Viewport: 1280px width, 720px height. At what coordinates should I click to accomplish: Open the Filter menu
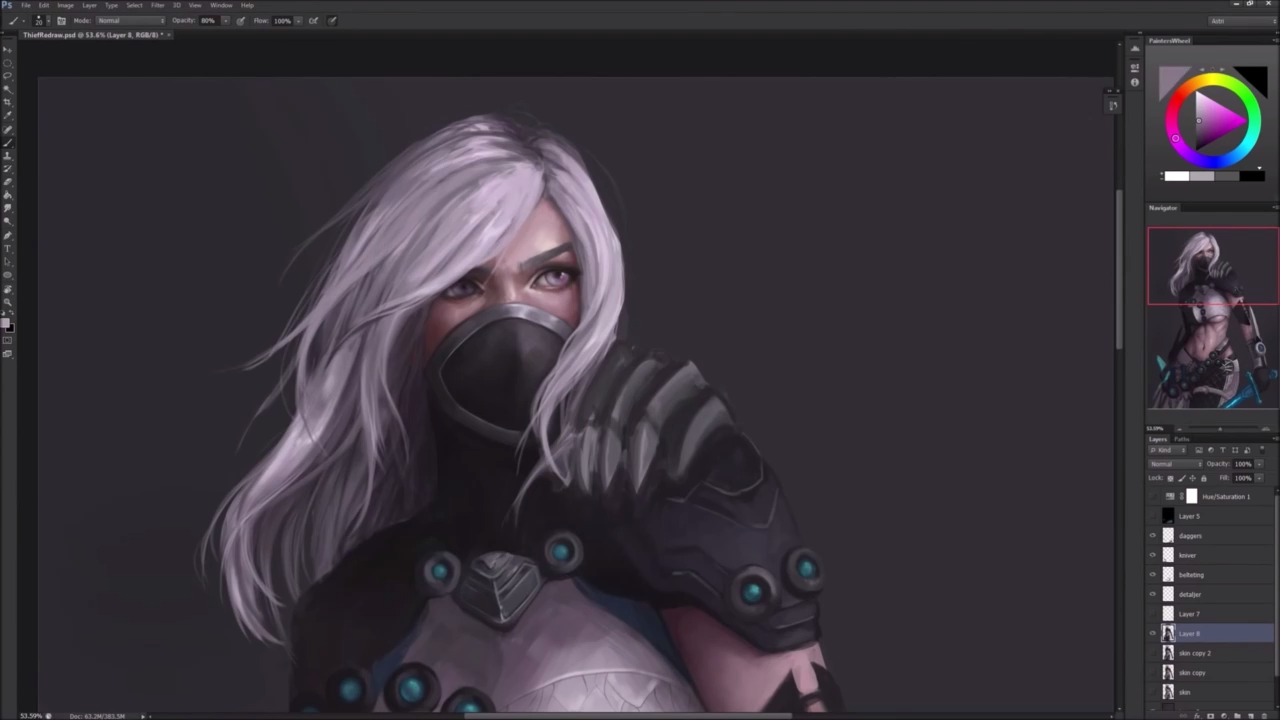click(158, 5)
